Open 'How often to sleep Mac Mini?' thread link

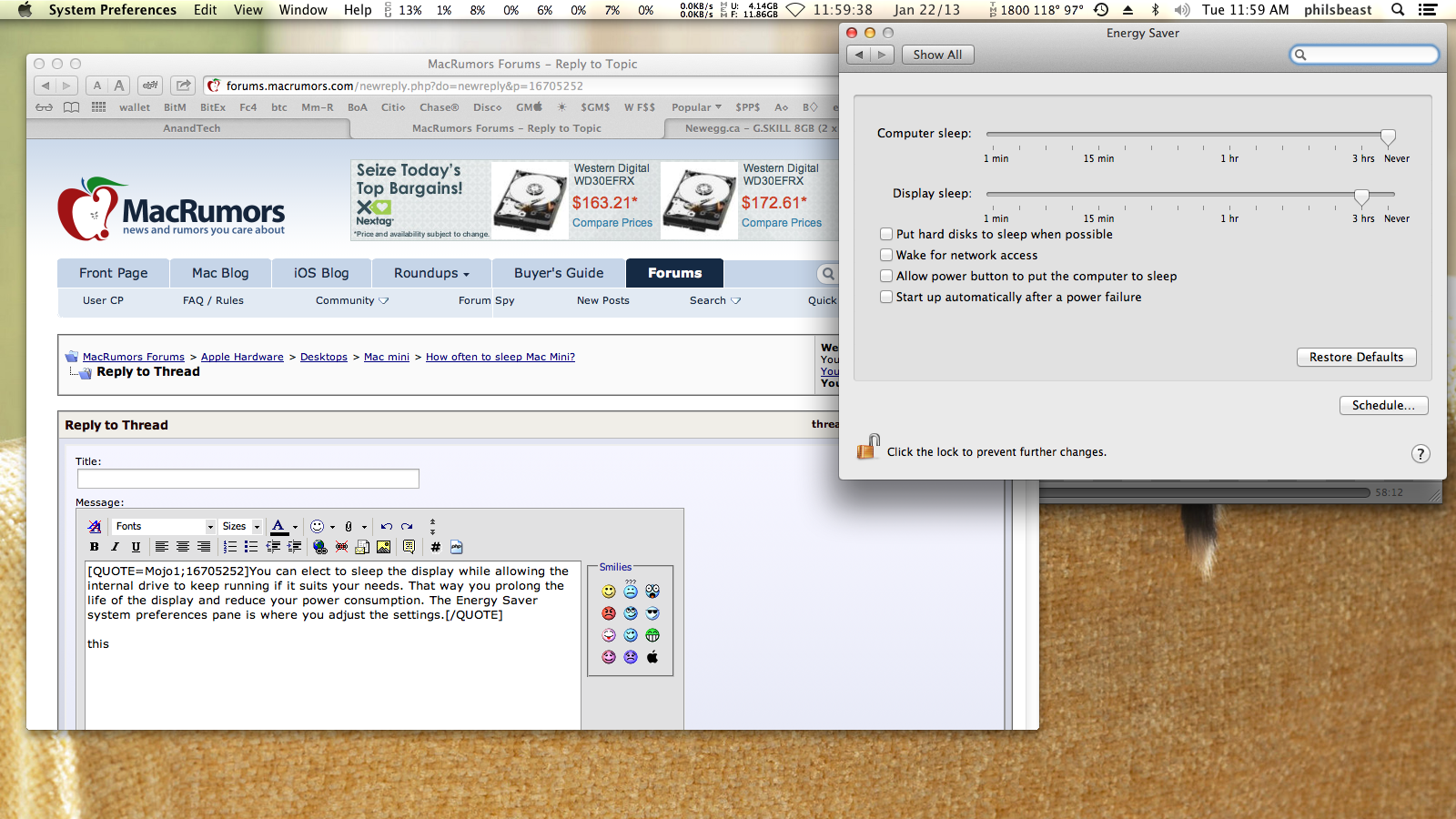click(x=500, y=358)
